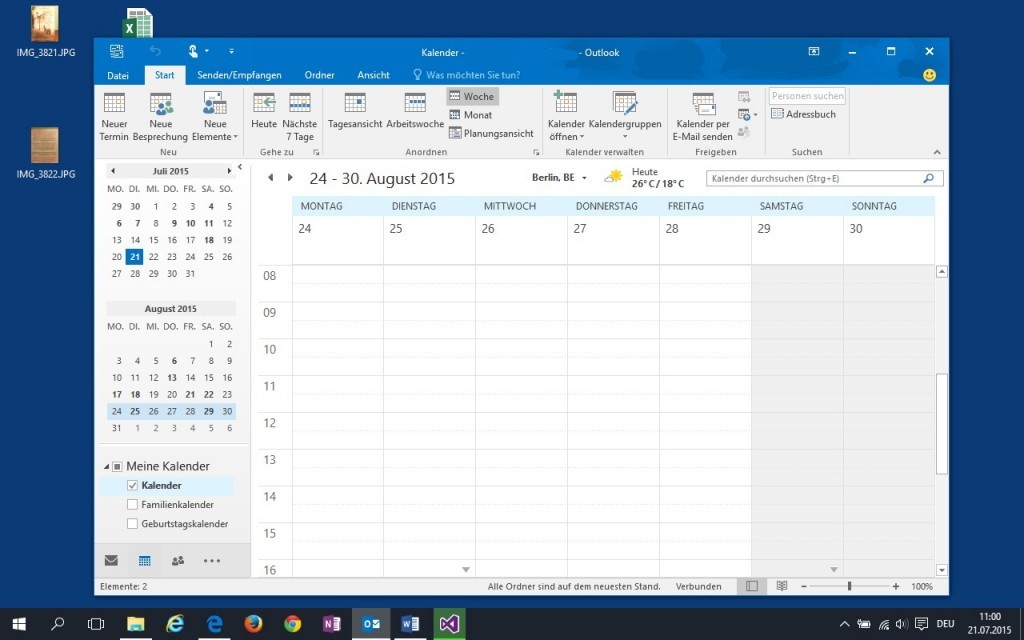The width and height of the screenshot is (1024, 640).
Task: Enable the Familienkalender checkbox
Action: pos(132,505)
